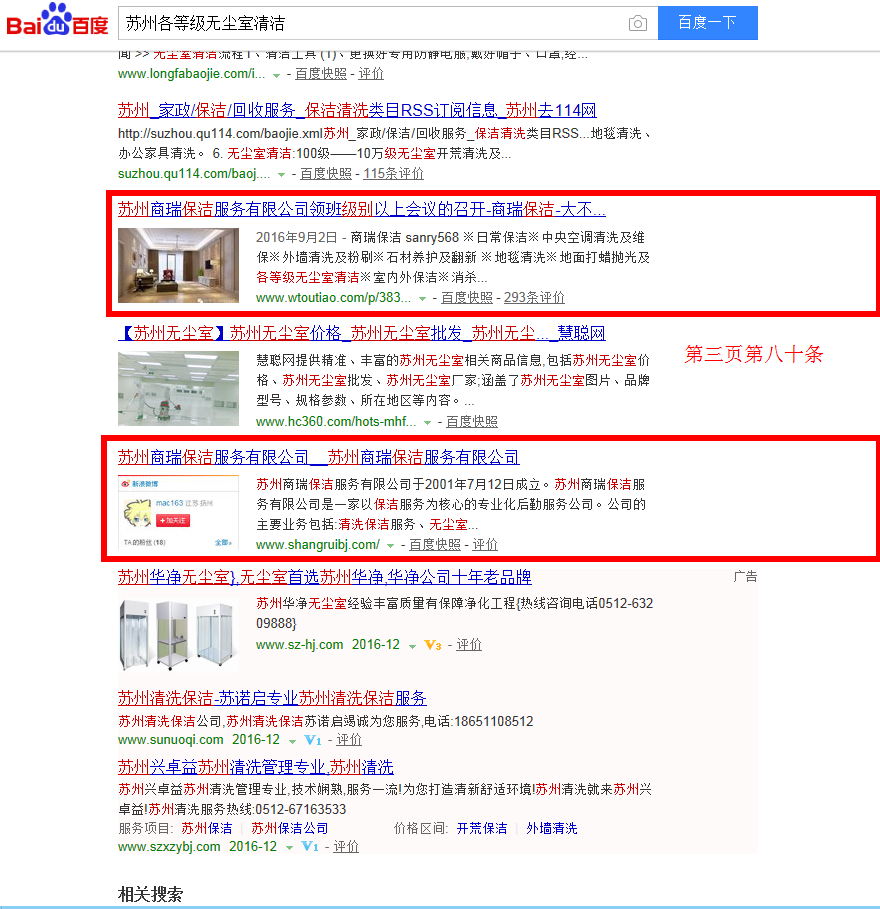Click the www.sunuoqi.com URL text

pyautogui.click(x=170, y=740)
